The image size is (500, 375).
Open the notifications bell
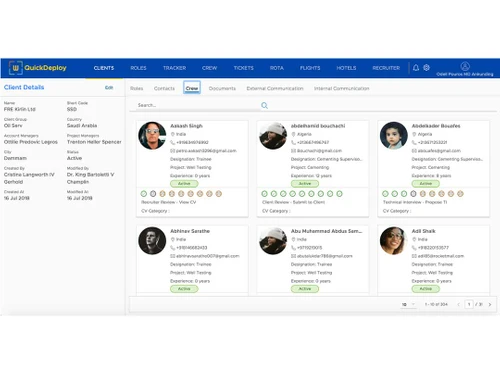click(416, 68)
